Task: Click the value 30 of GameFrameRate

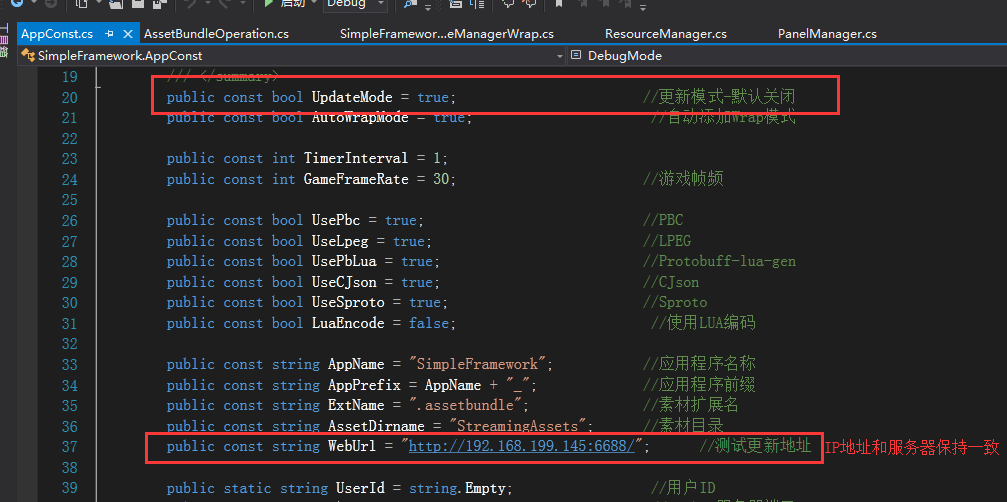Action: coord(441,178)
